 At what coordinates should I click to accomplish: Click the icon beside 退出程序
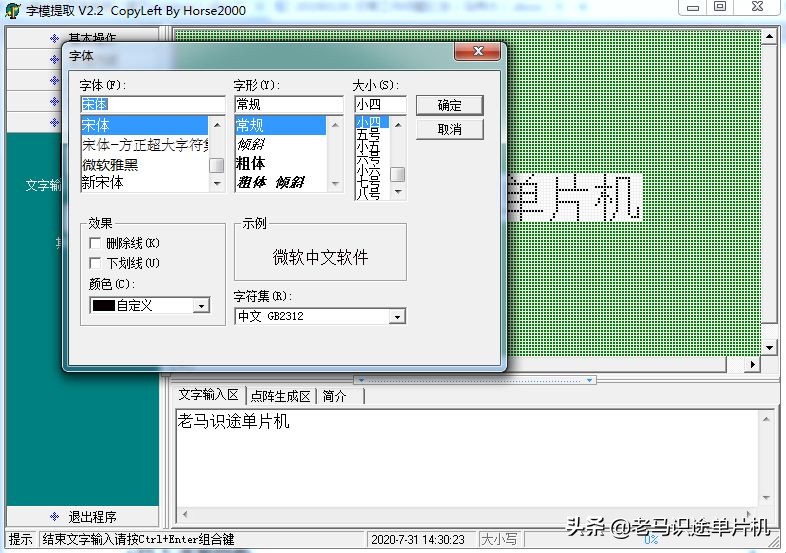55,516
